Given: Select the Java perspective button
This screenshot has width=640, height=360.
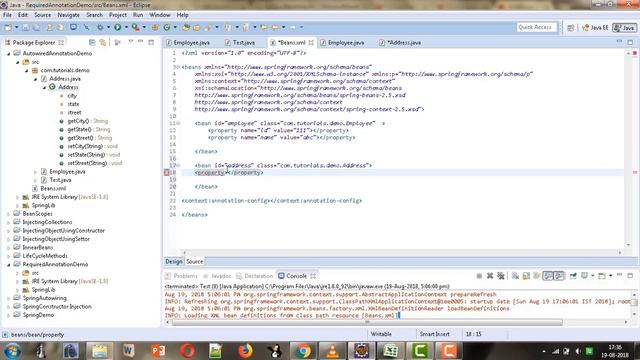Looking at the screenshot, I should point(624,28).
